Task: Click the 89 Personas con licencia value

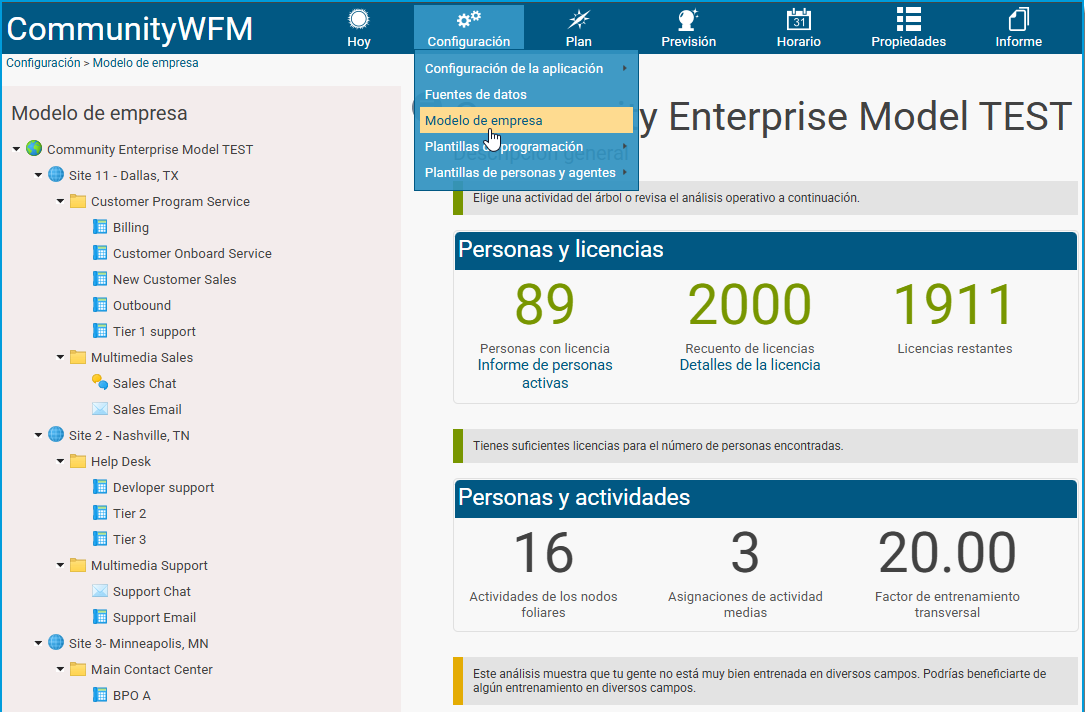Action: [545, 304]
